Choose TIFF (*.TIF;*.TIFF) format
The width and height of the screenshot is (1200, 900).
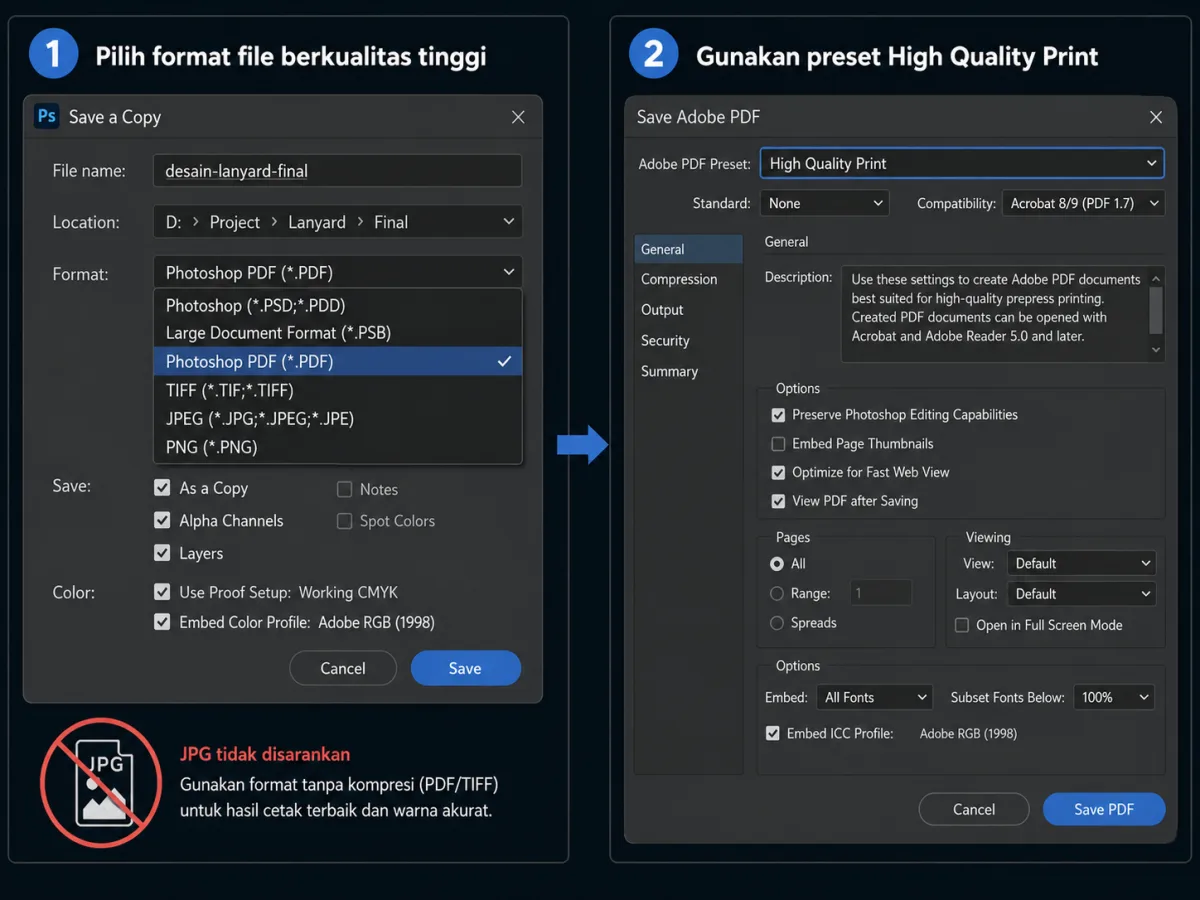point(338,390)
